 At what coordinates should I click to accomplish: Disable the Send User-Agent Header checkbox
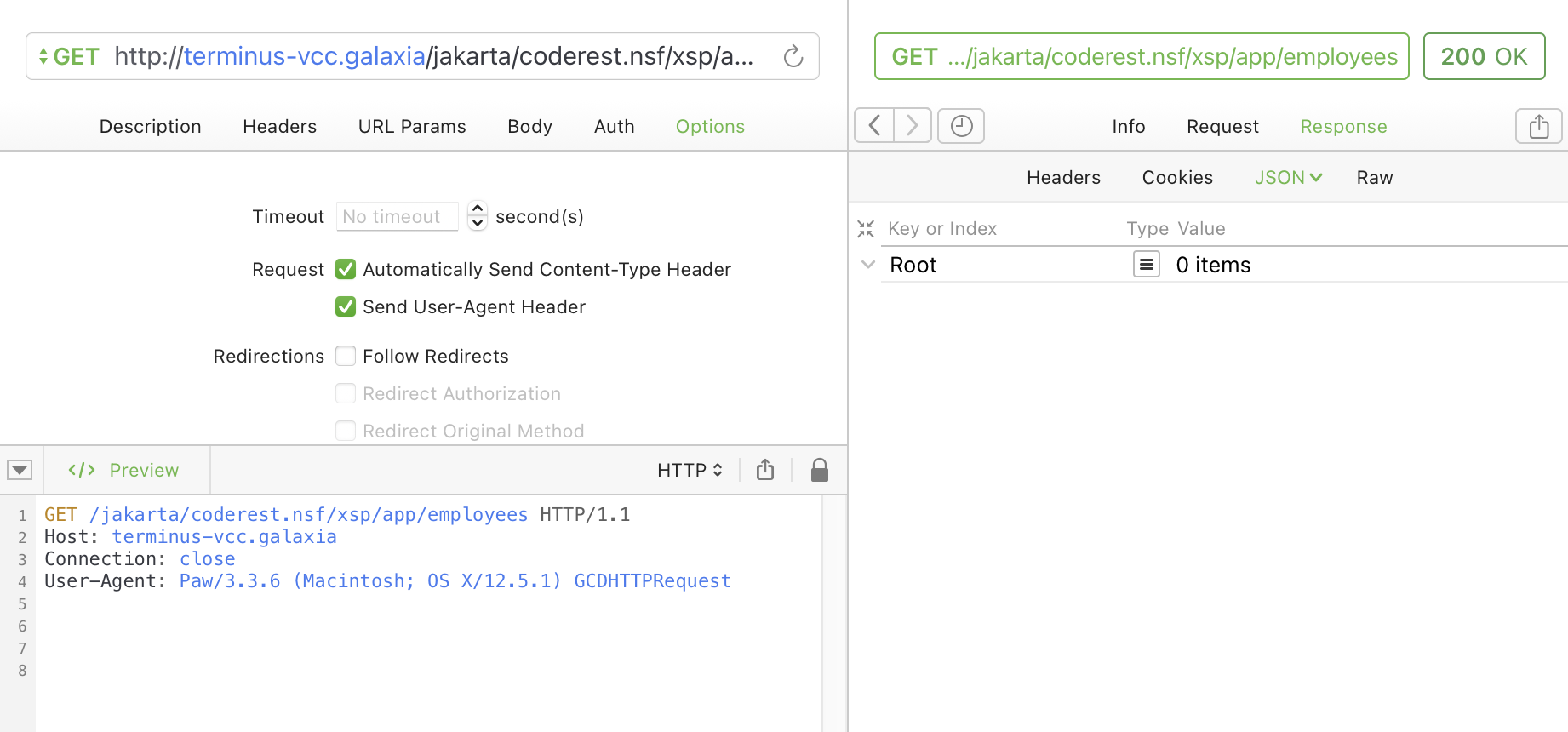point(346,307)
